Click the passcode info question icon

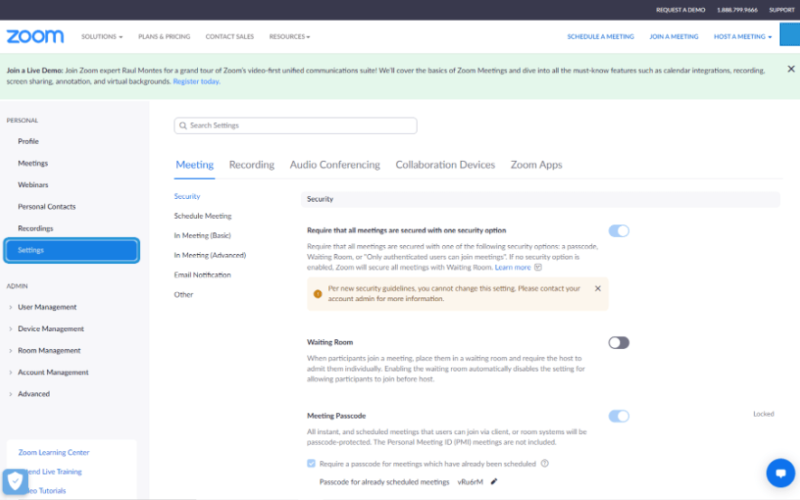[x=545, y=463]
